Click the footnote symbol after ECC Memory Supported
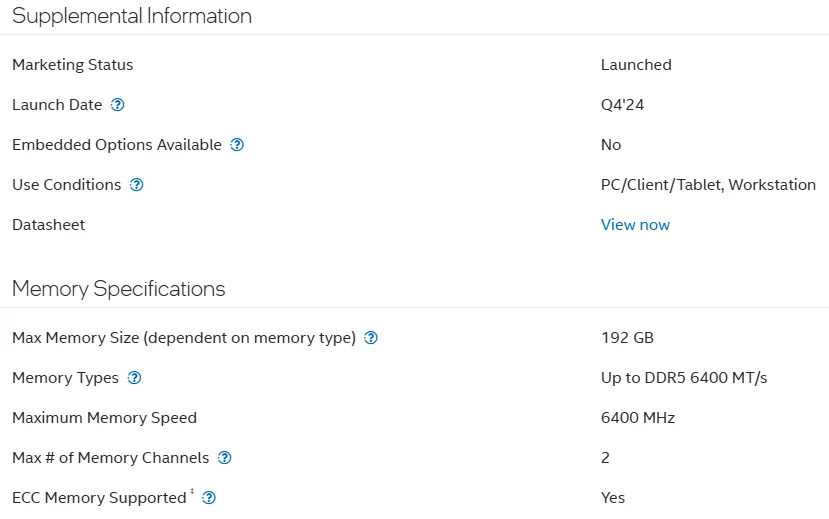829x519 pixels. [x=192, y=492]
